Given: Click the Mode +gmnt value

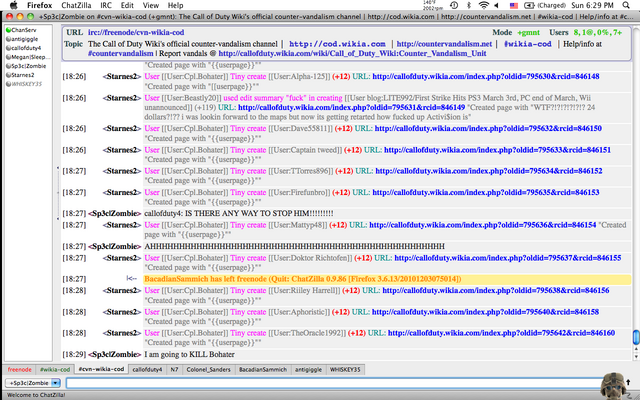Looking at the screenshot, I should 528,32.
